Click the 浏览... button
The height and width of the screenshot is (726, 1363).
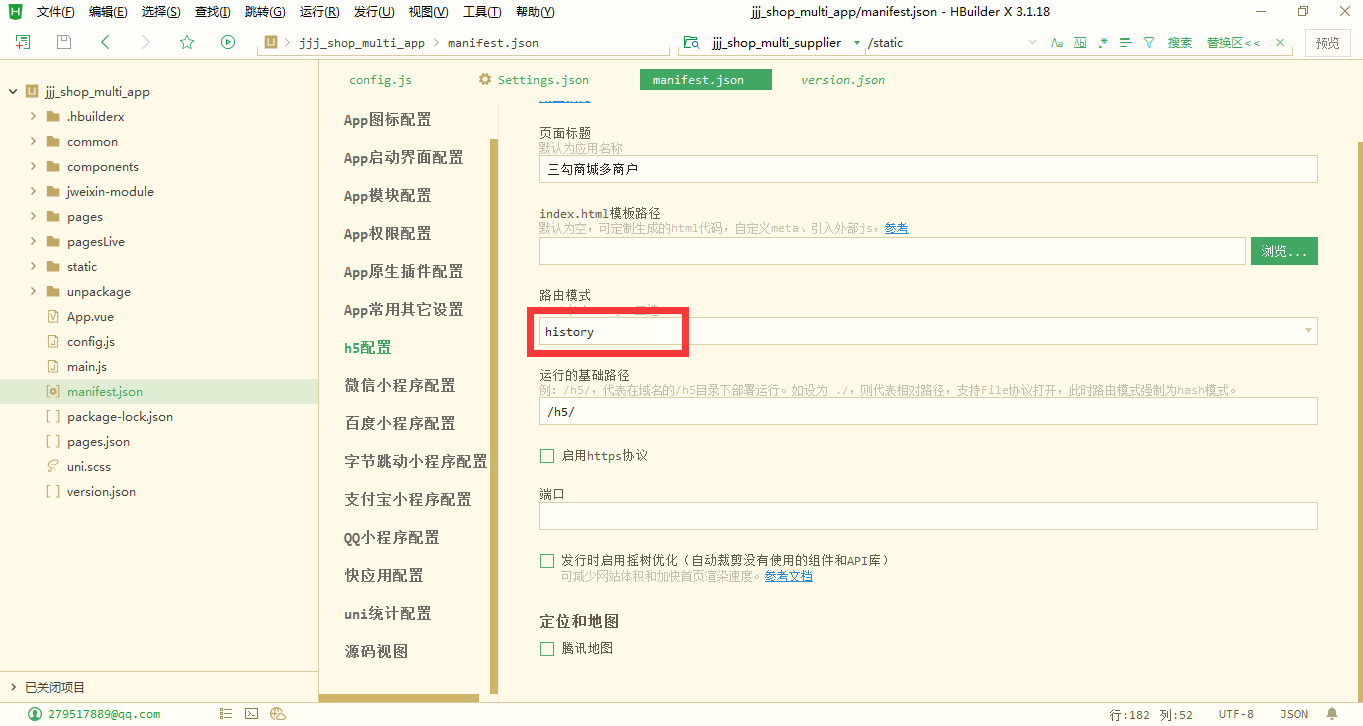tap(1284, 251)
